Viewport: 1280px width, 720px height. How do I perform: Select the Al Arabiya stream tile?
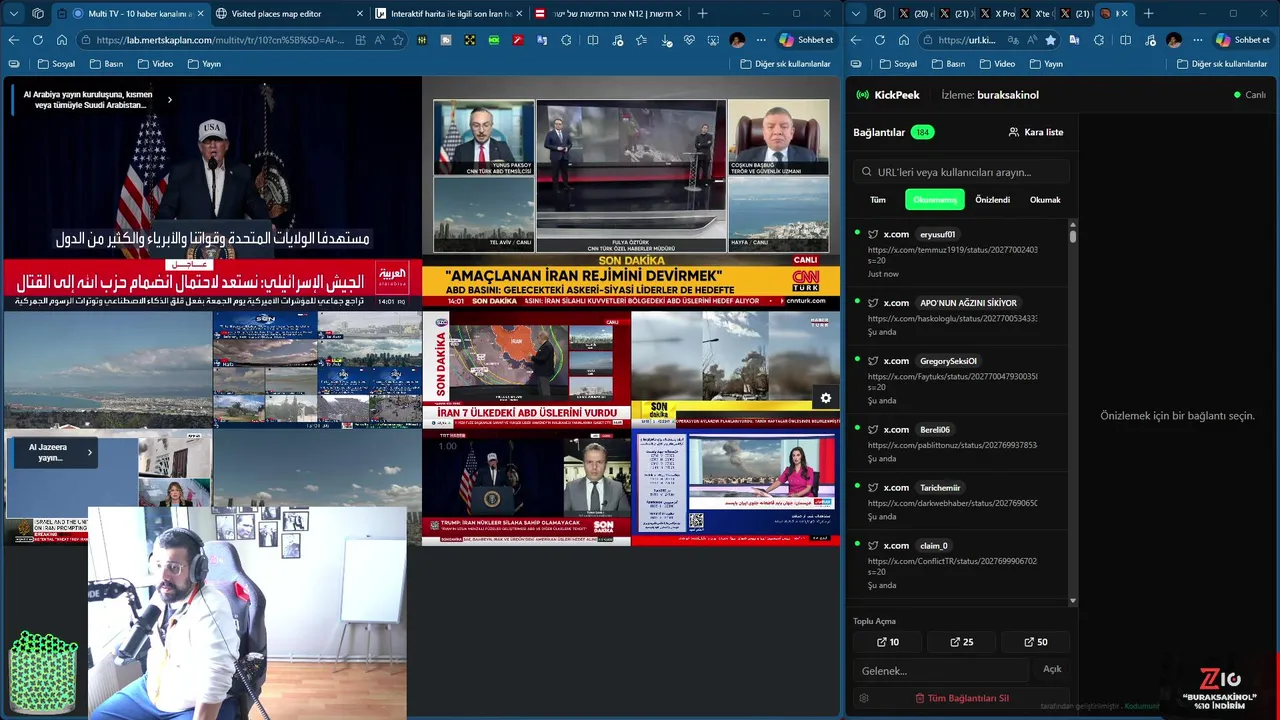pyautogui.click(x=212, y=192)
